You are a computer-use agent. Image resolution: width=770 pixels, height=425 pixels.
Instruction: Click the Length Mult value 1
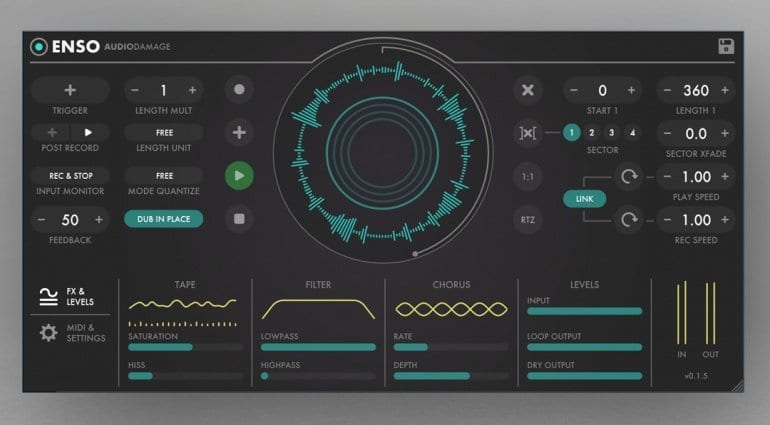click(x=164, y=90)
